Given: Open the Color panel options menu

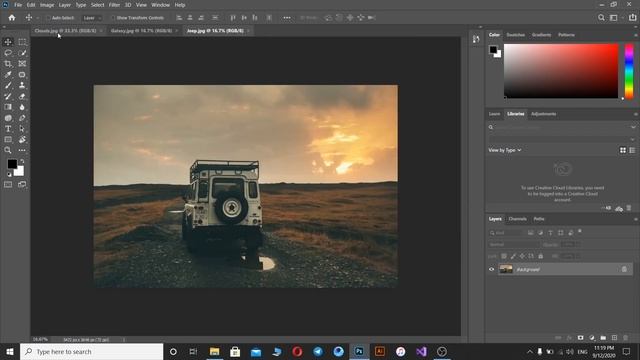Looking at the screenshot, I should (636, 36).
